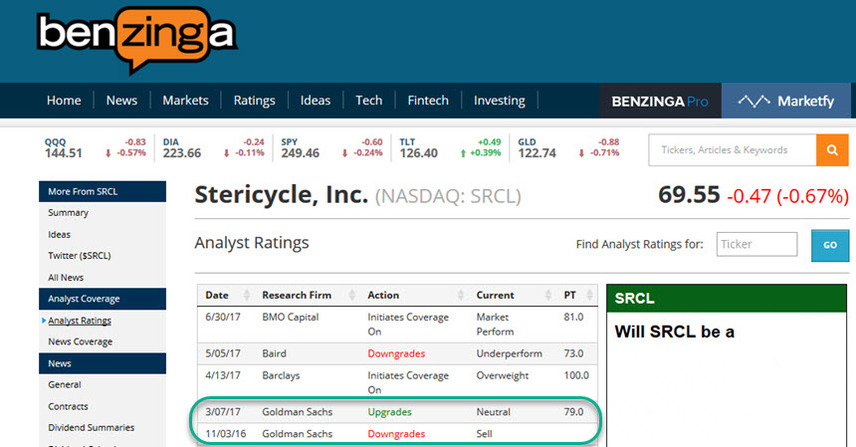Sort table by PT column arrows

coord(590,295)
